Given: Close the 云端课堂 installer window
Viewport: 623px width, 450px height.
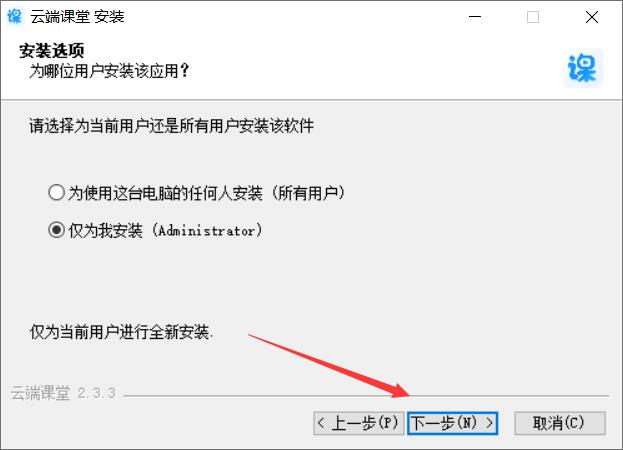Looking at the screenshot, I should tap(592, 17).
